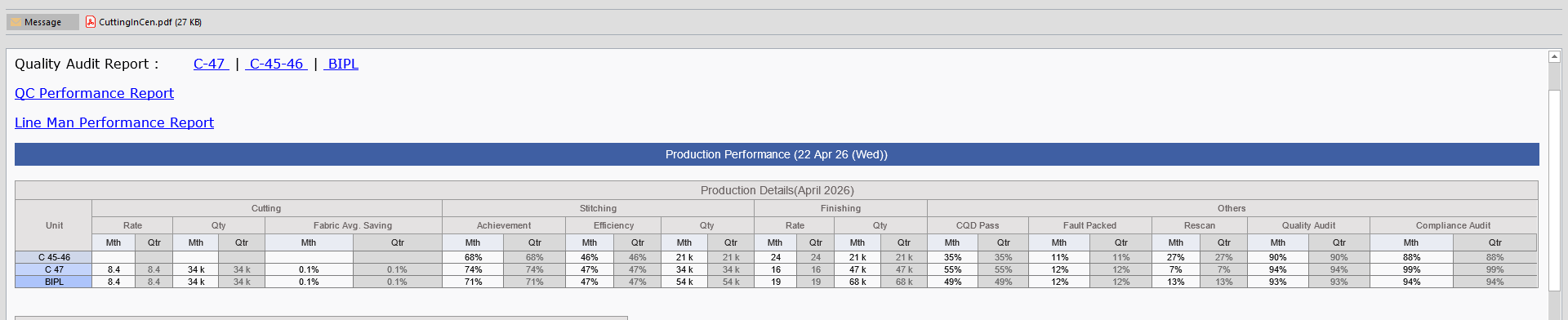Click C 47 Fabric Avg. Saving Mth 0.1%

[x=309, y=269]
